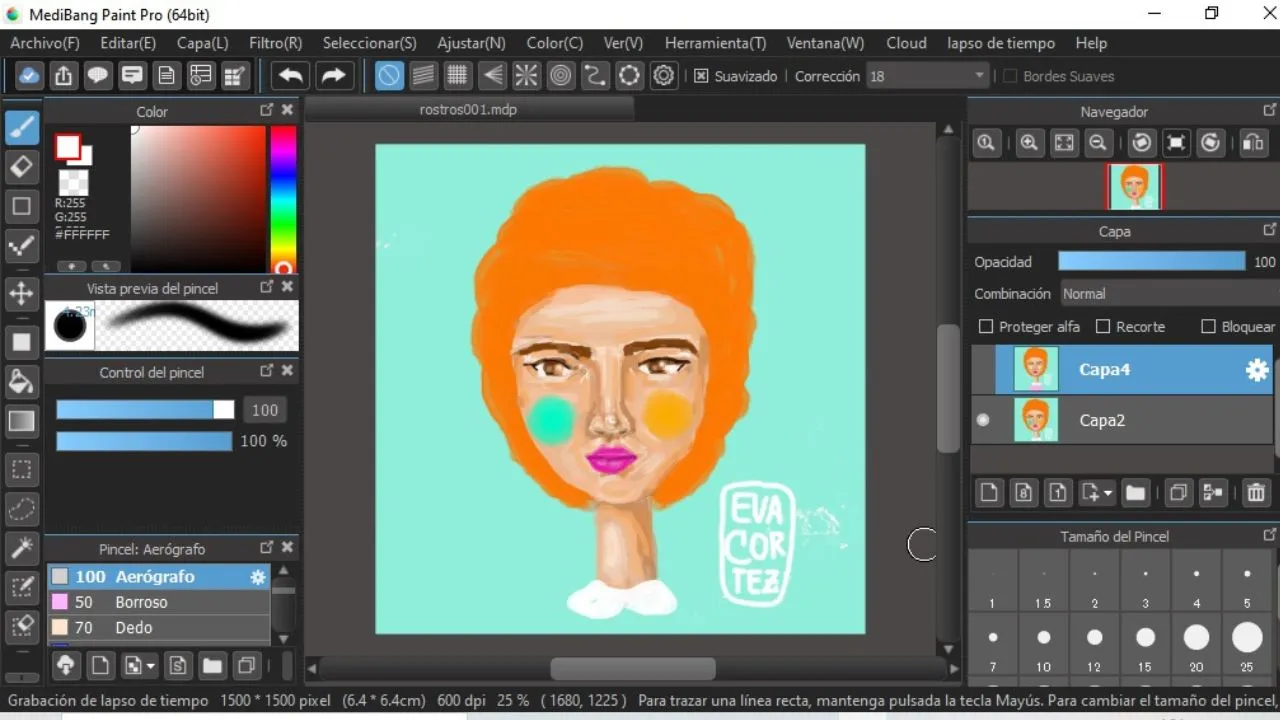Open snap settings gear
The width and height of the screenshot is (1280, 720).
point(663,76)
